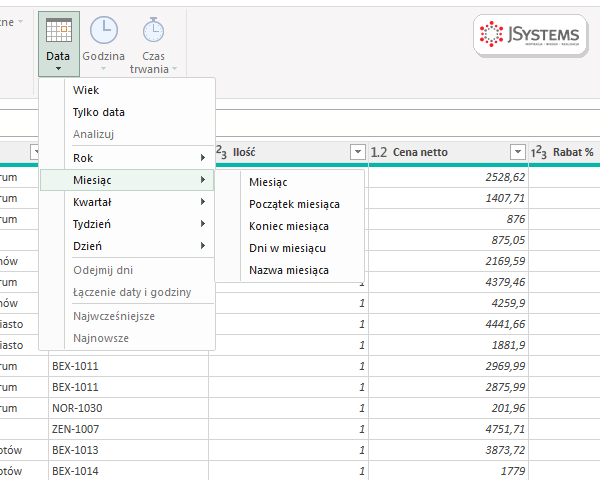Choose Dni w miesiącu submenu entry
The width and height of the screenshot is (600, 480).
coord(290,248)
